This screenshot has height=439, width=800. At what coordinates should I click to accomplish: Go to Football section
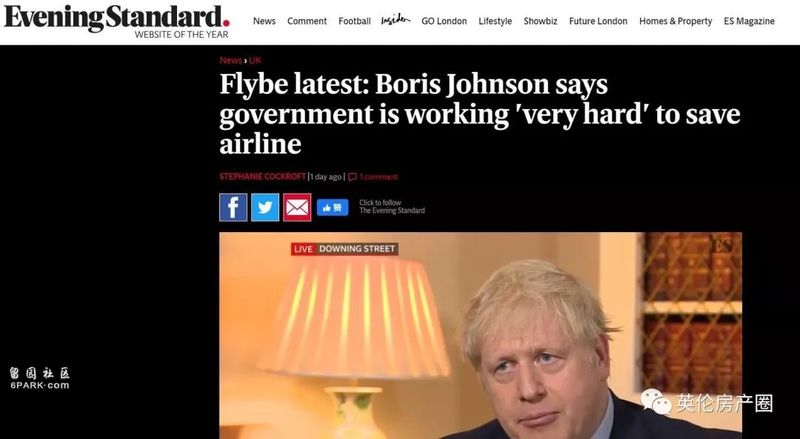point(355,21)
